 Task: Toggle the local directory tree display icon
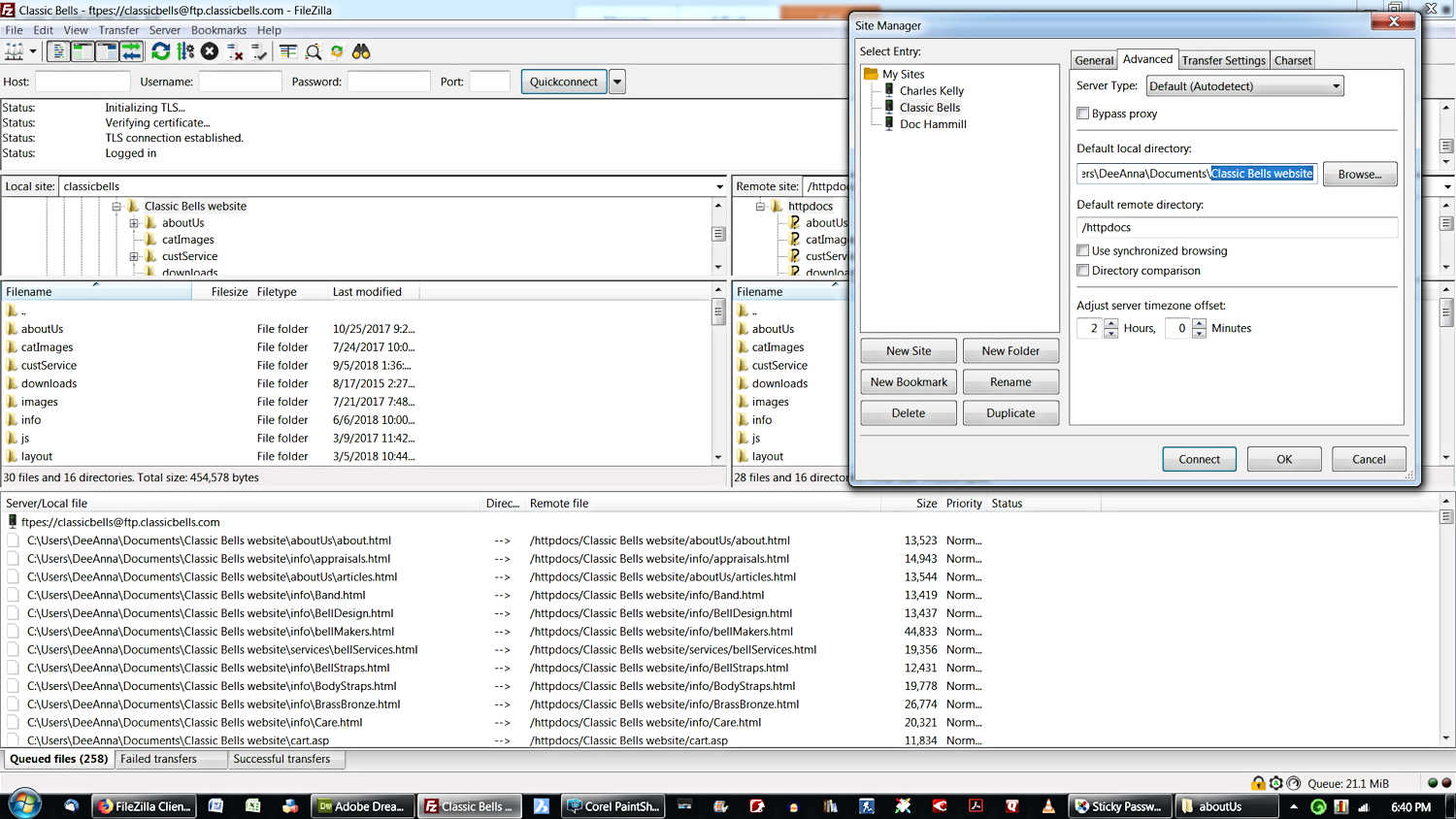coord(83,51)
